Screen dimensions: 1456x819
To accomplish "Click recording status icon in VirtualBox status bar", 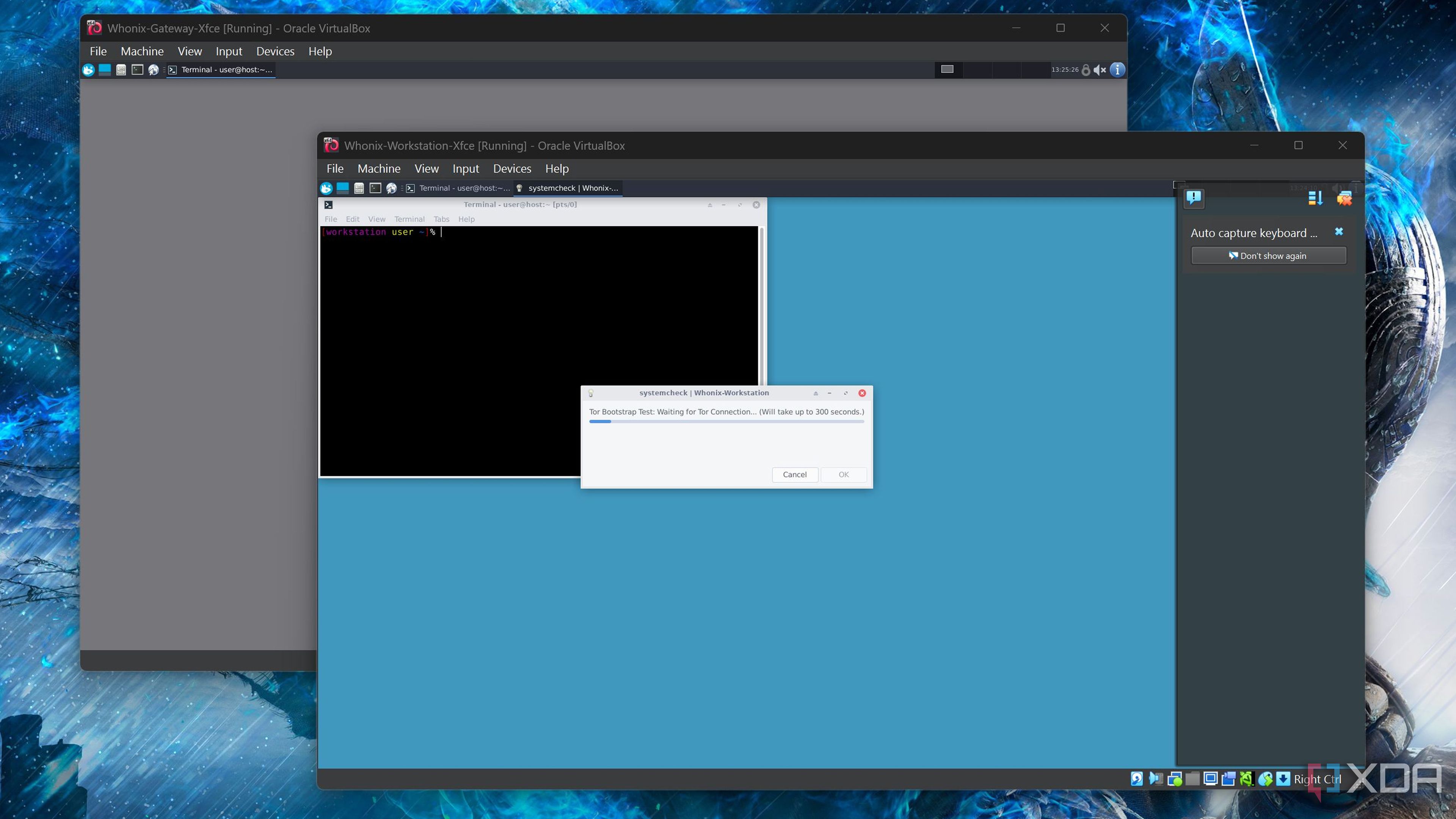I will [x=1229, y=779].
